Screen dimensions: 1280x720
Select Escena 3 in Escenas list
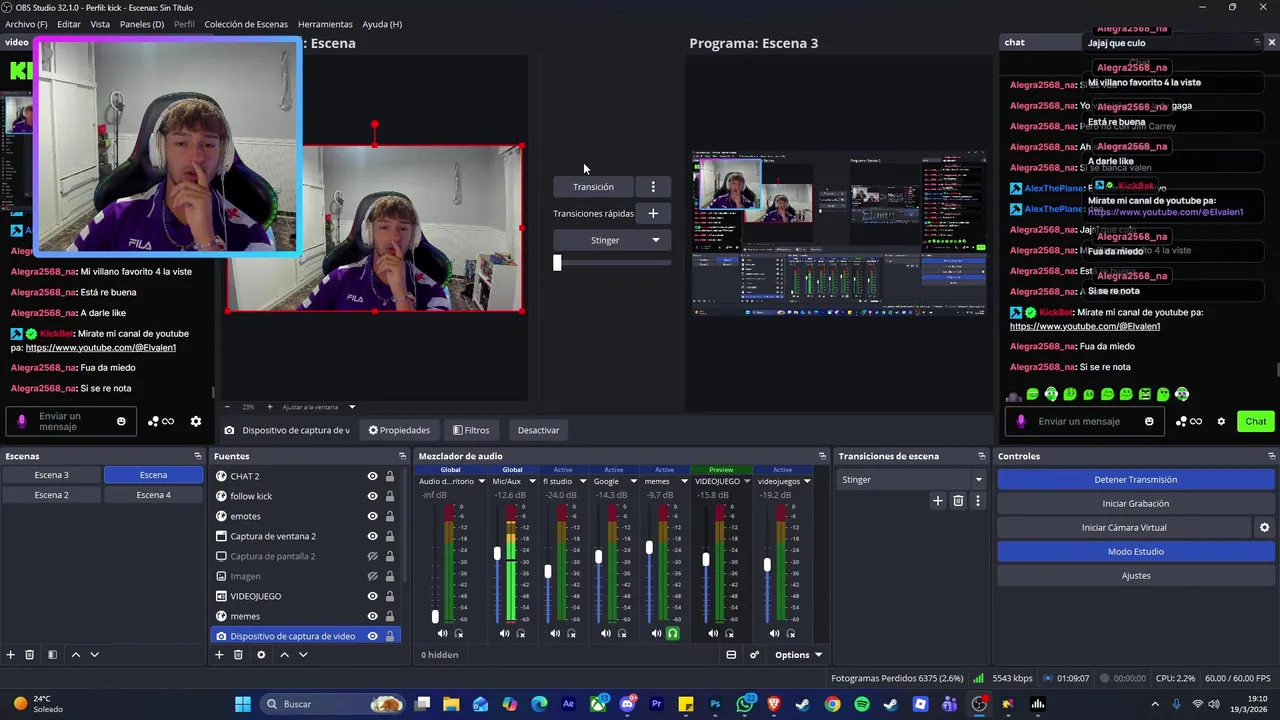click(x=52, y=475)
